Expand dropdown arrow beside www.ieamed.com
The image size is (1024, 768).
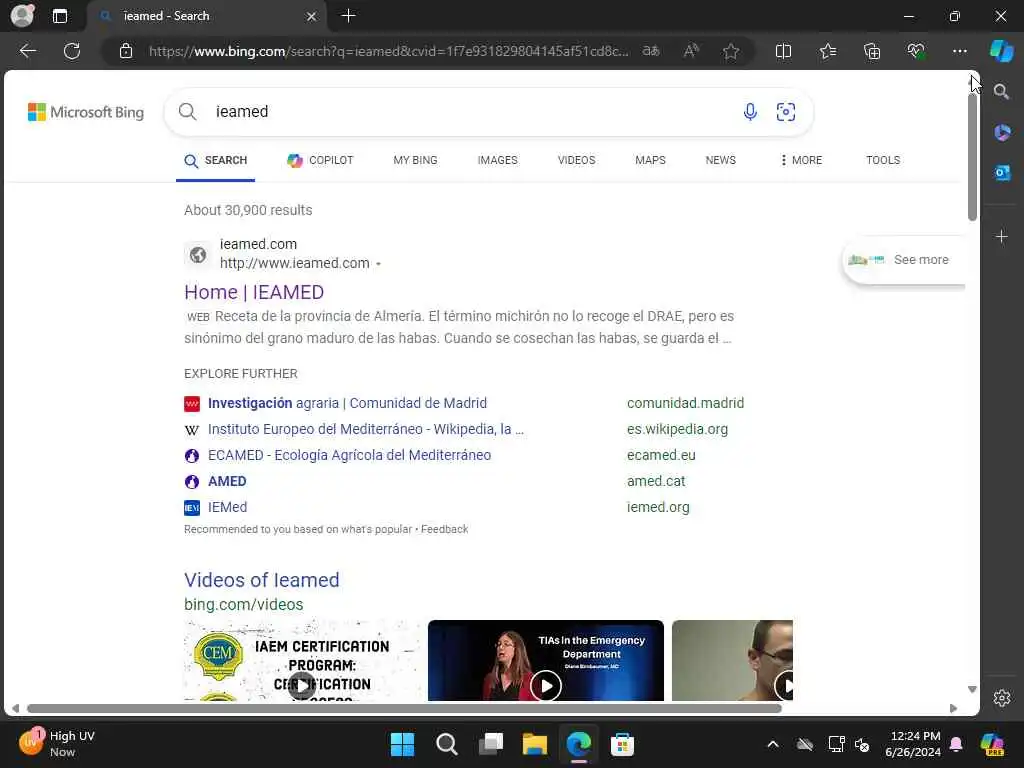(x=378, y=264)
